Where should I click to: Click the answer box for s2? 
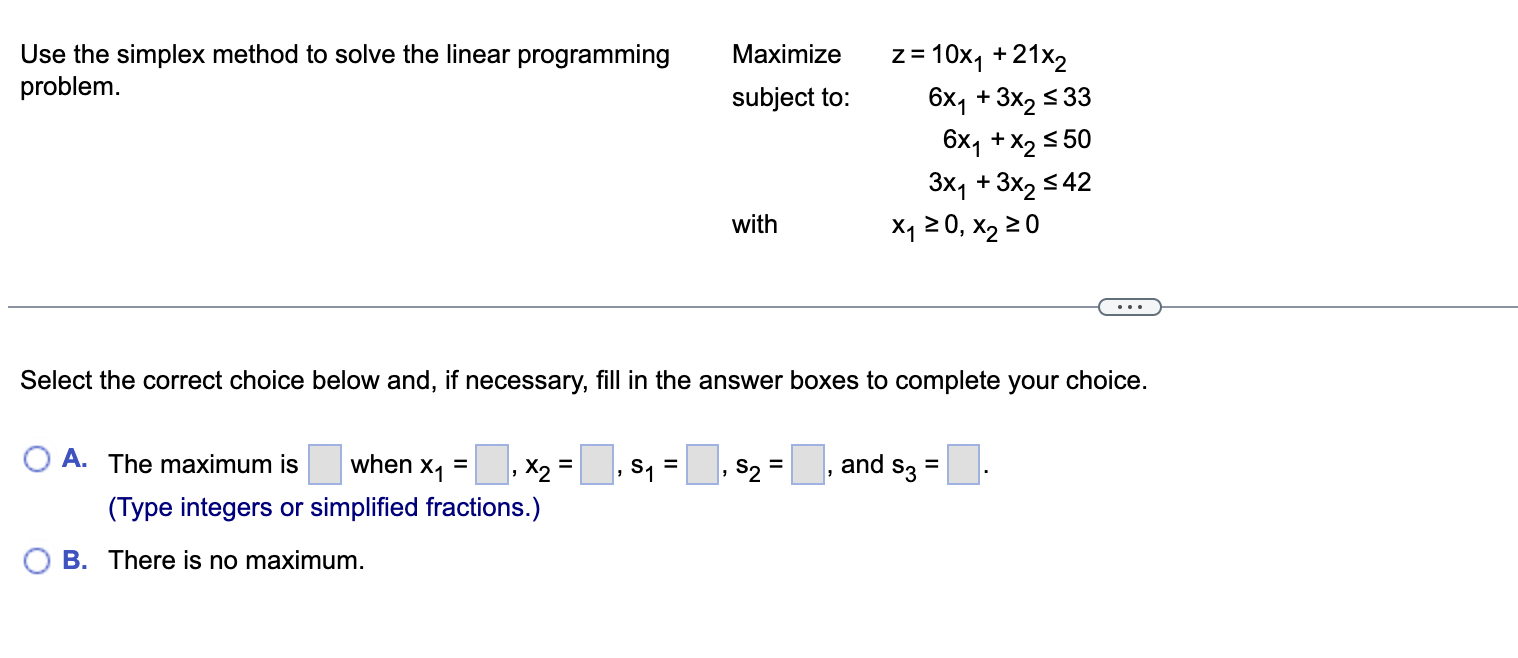[806, 463]
